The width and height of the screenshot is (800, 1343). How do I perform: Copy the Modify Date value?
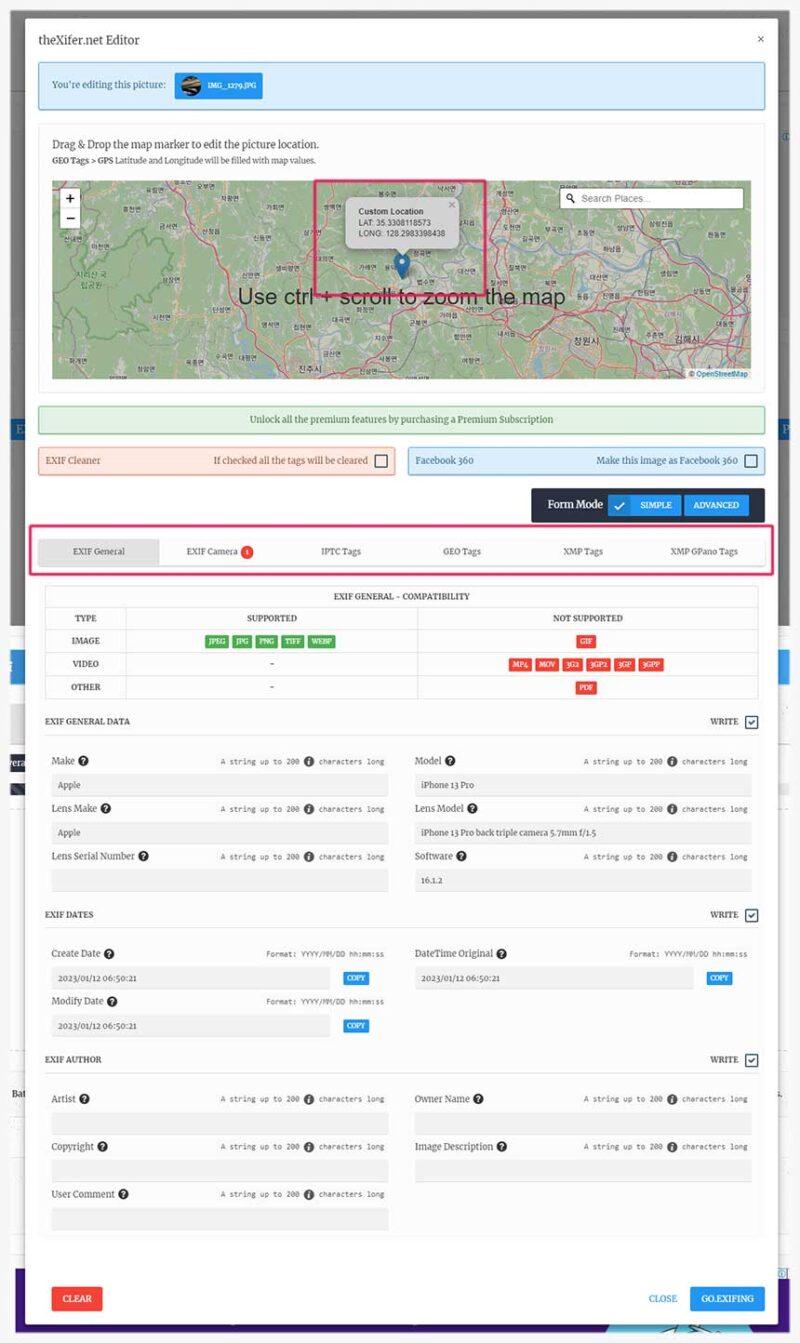[356, 1026]
